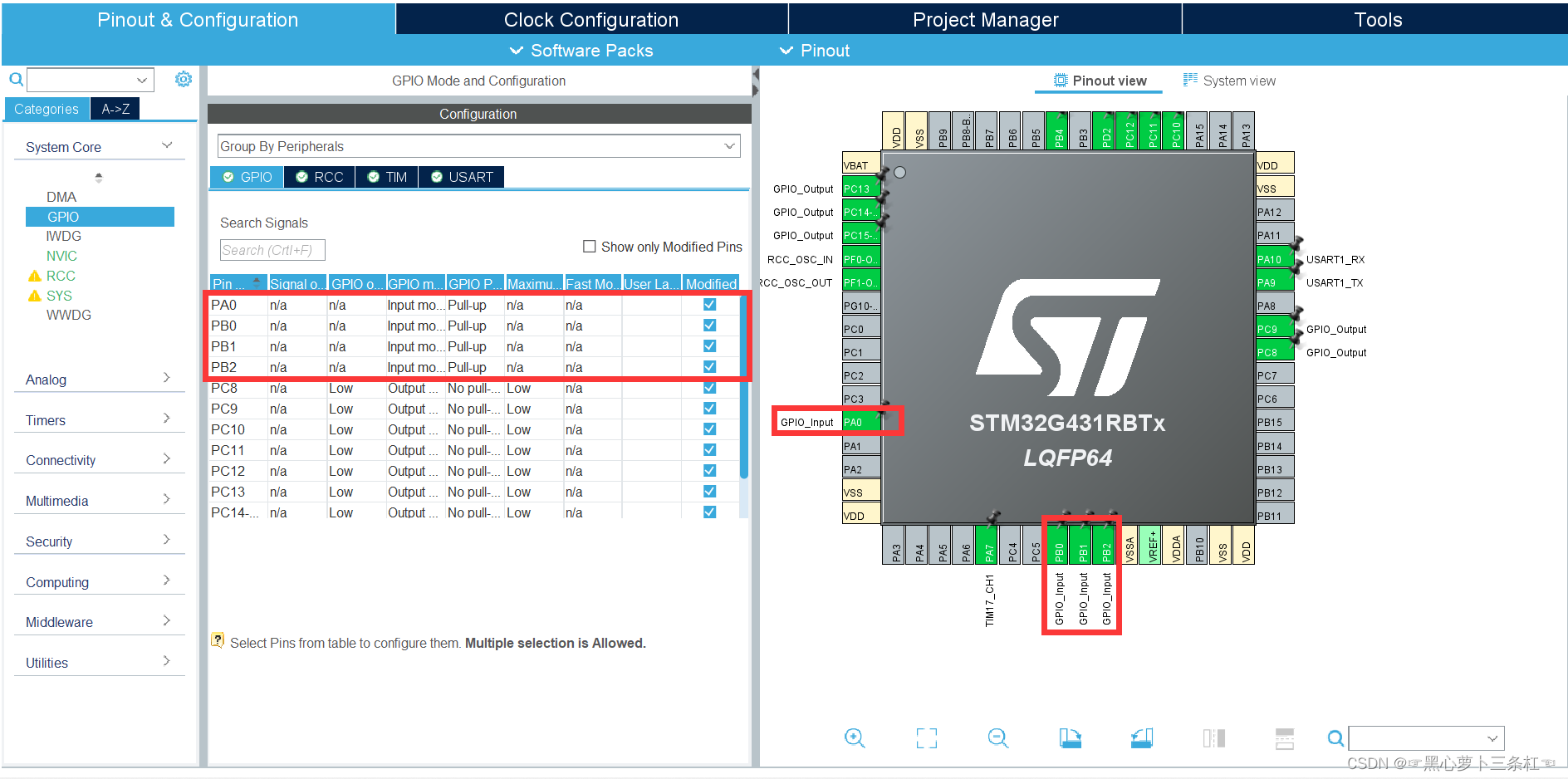This screenshot has height=779, width=1568.
Task: Open the settings gear in the categories panel
Action: (x=184, y=79)
